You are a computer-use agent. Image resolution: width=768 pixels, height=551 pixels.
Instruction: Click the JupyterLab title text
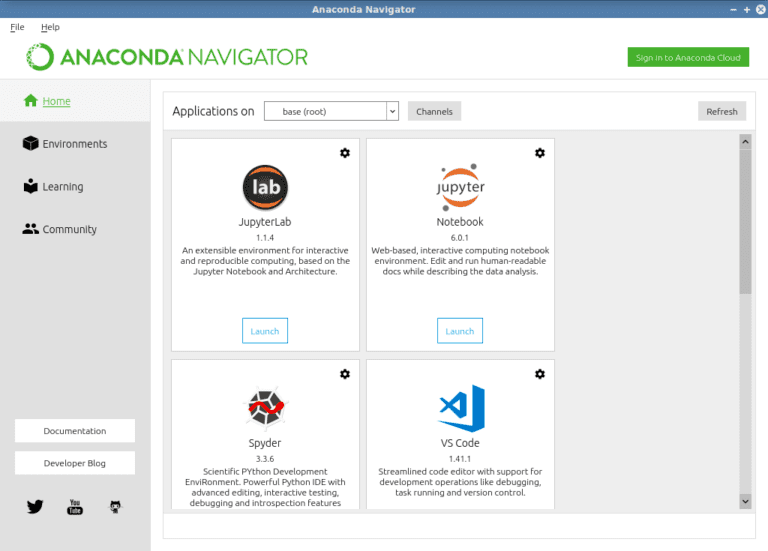coord(265,222)
